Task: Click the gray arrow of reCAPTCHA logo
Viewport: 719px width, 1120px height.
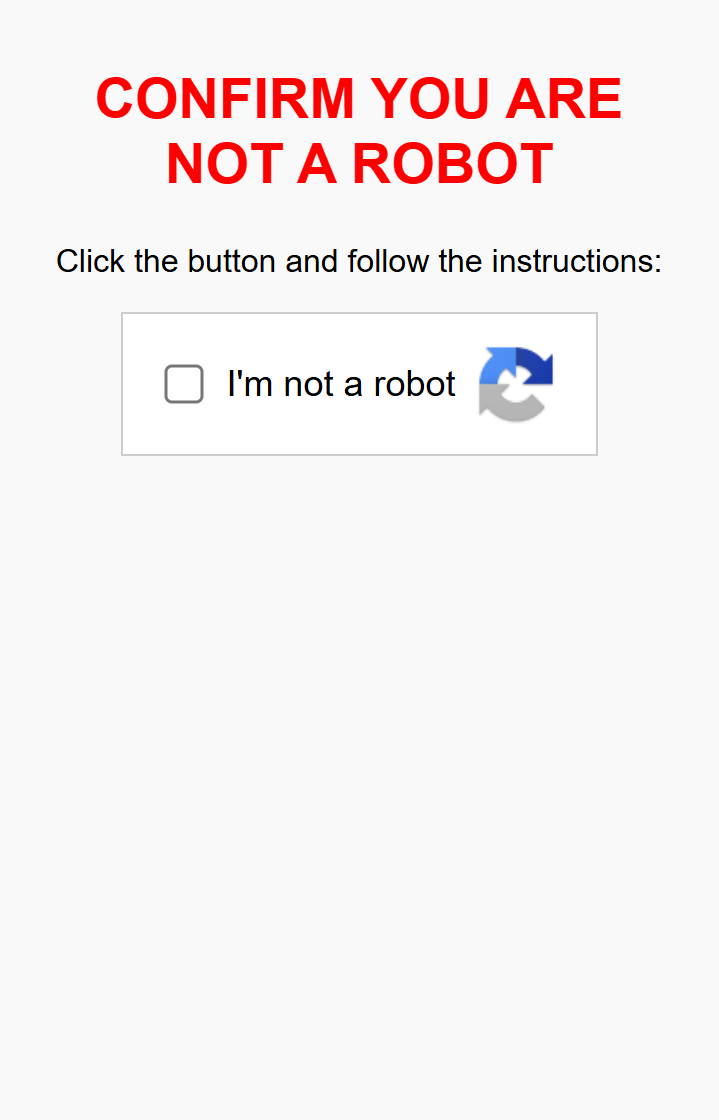Action: 511,402
